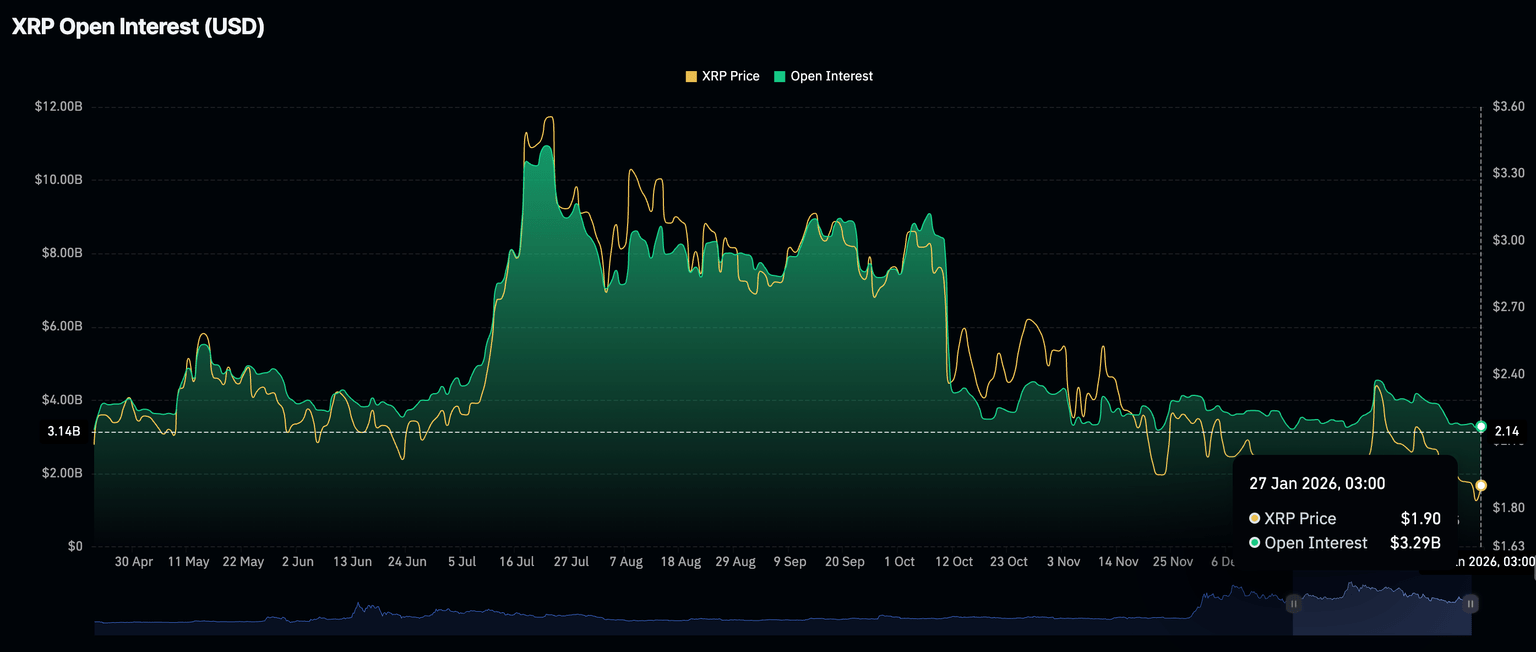The width and height of the screenshot is (1536, 652).
Task: Click the yellow dot in the tooltip
Action: click(x=1254, y=519)
